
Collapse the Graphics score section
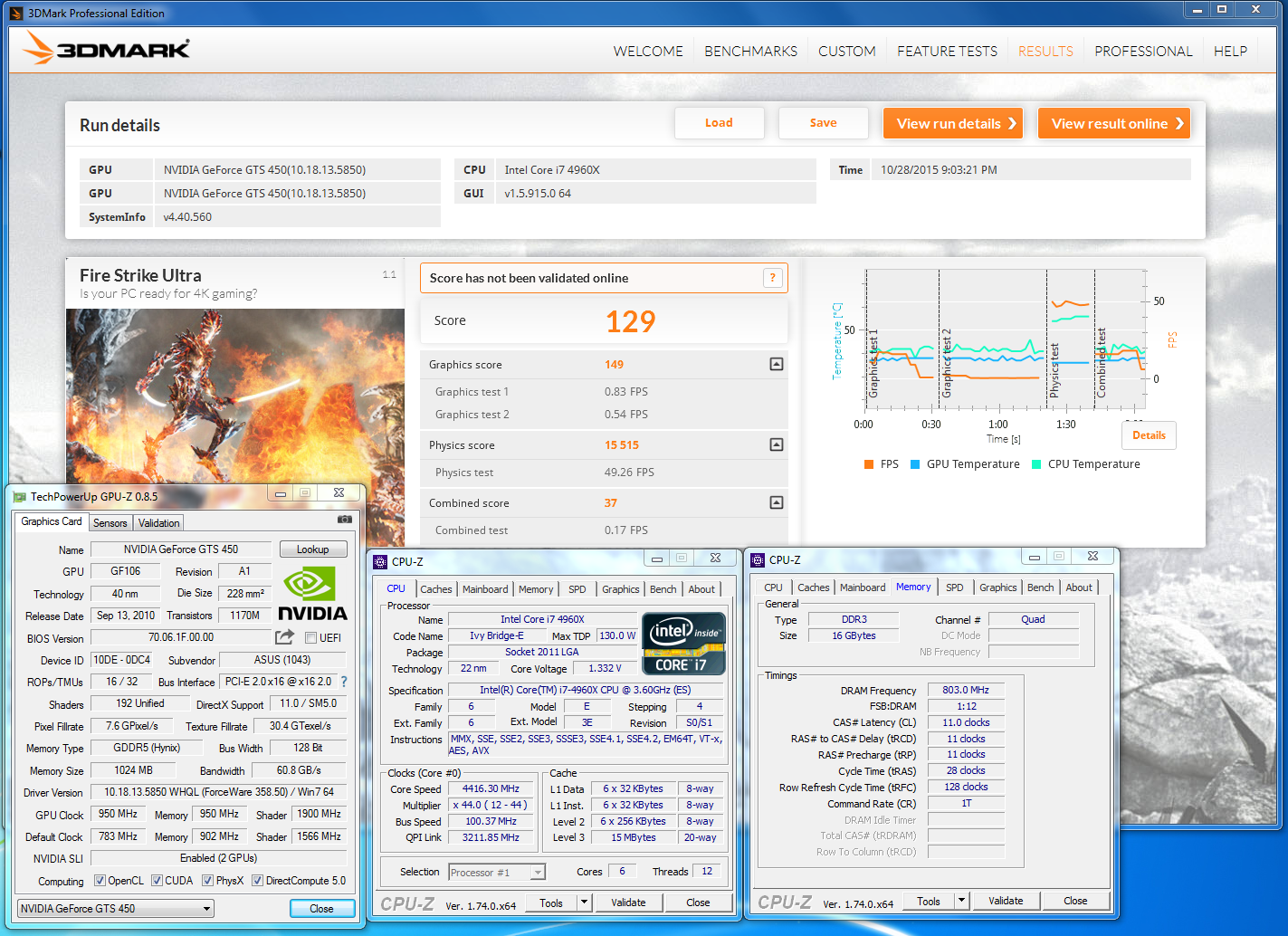tap(776, 364)
